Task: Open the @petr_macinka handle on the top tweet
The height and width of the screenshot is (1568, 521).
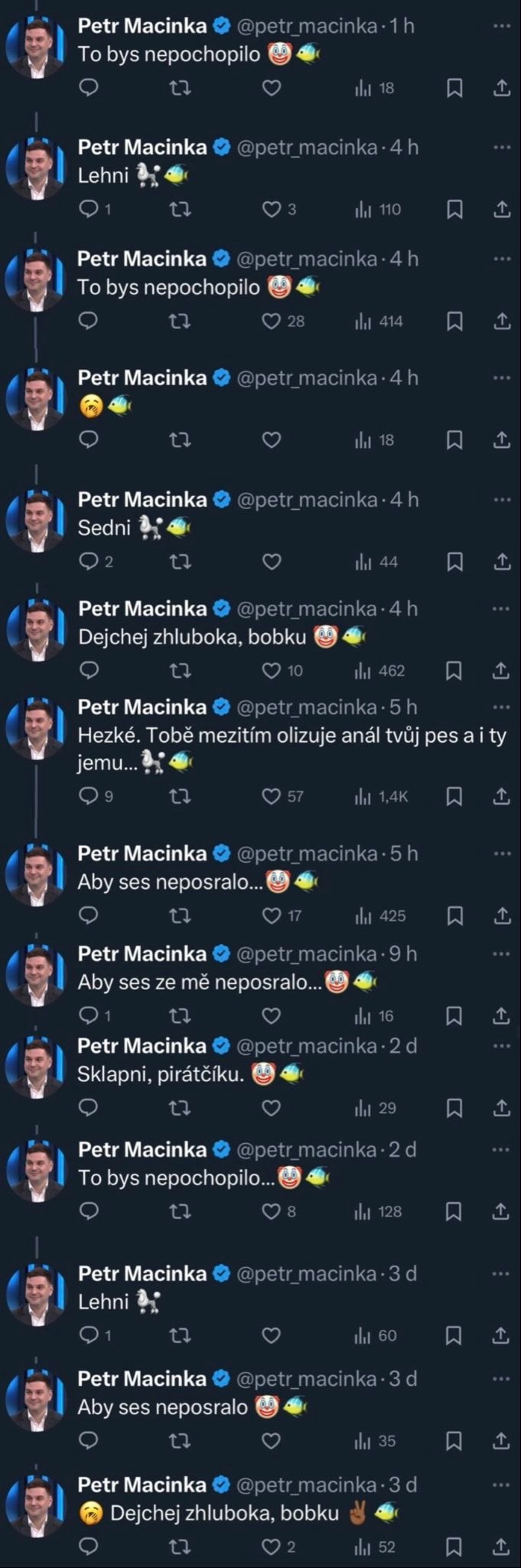Action: pos(307,26)
